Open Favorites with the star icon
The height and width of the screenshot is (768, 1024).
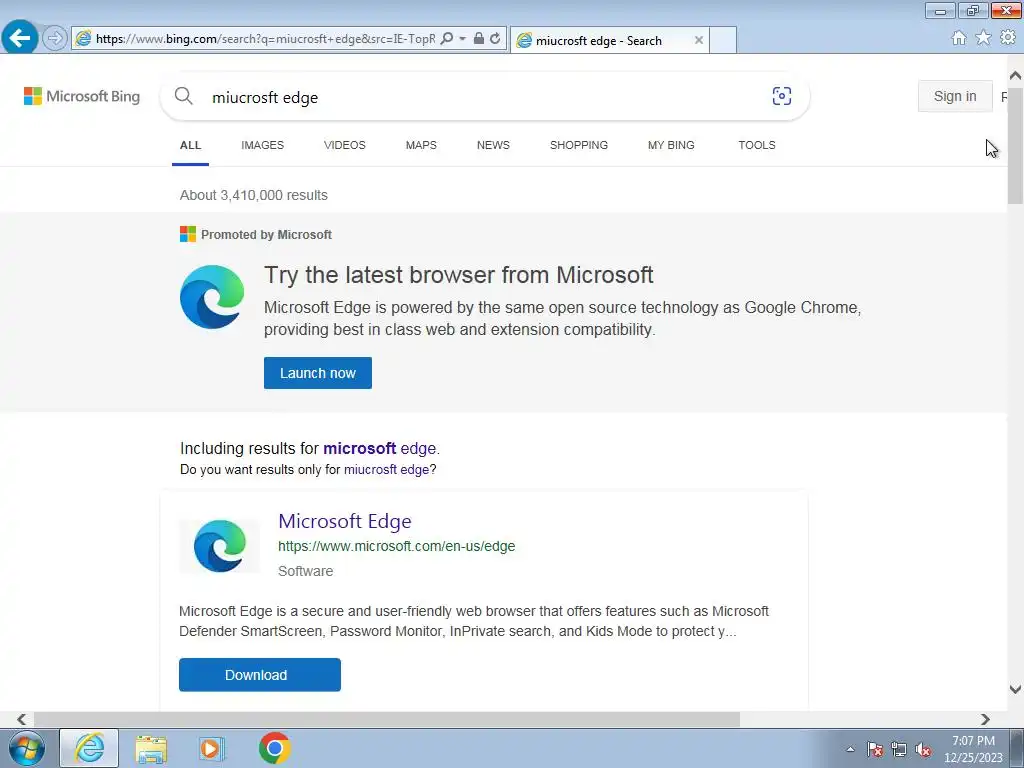click(x=983, y=38)
